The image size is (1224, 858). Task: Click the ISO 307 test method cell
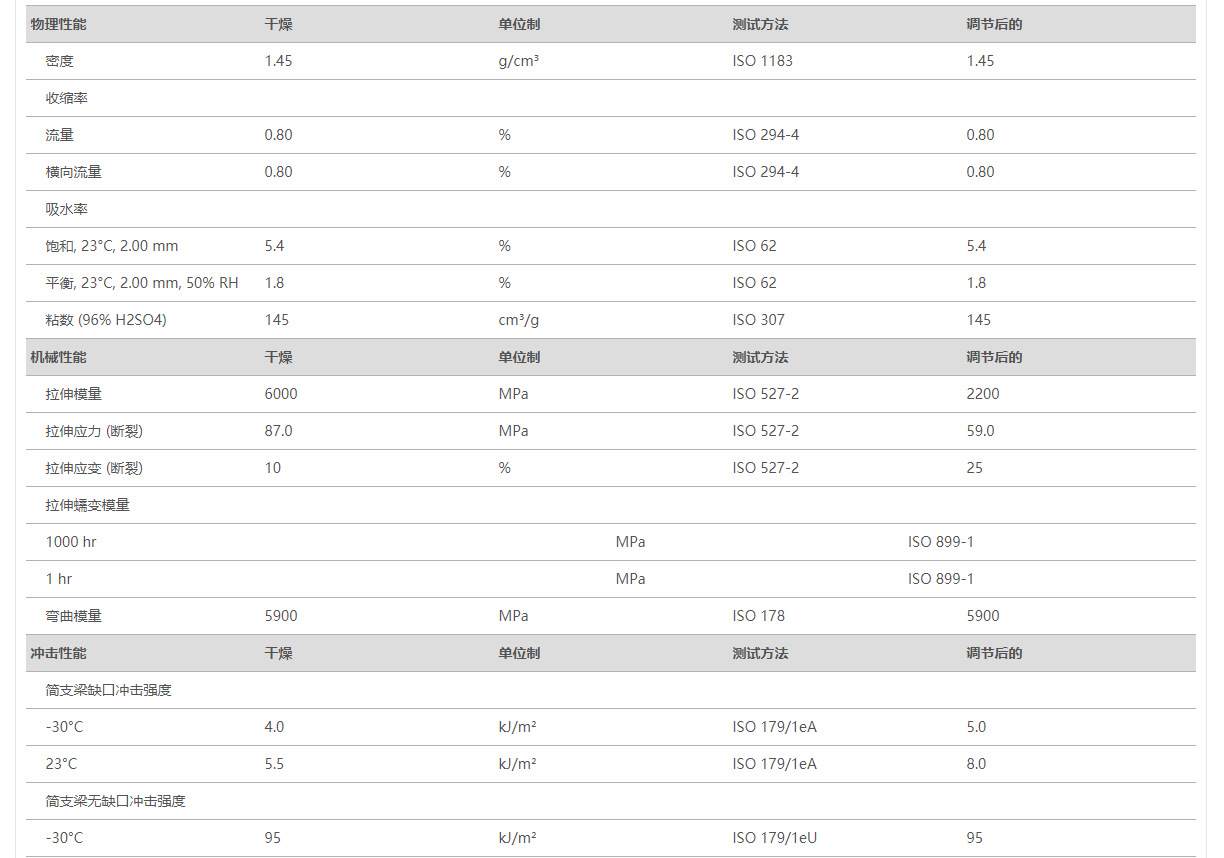point(758,320)
